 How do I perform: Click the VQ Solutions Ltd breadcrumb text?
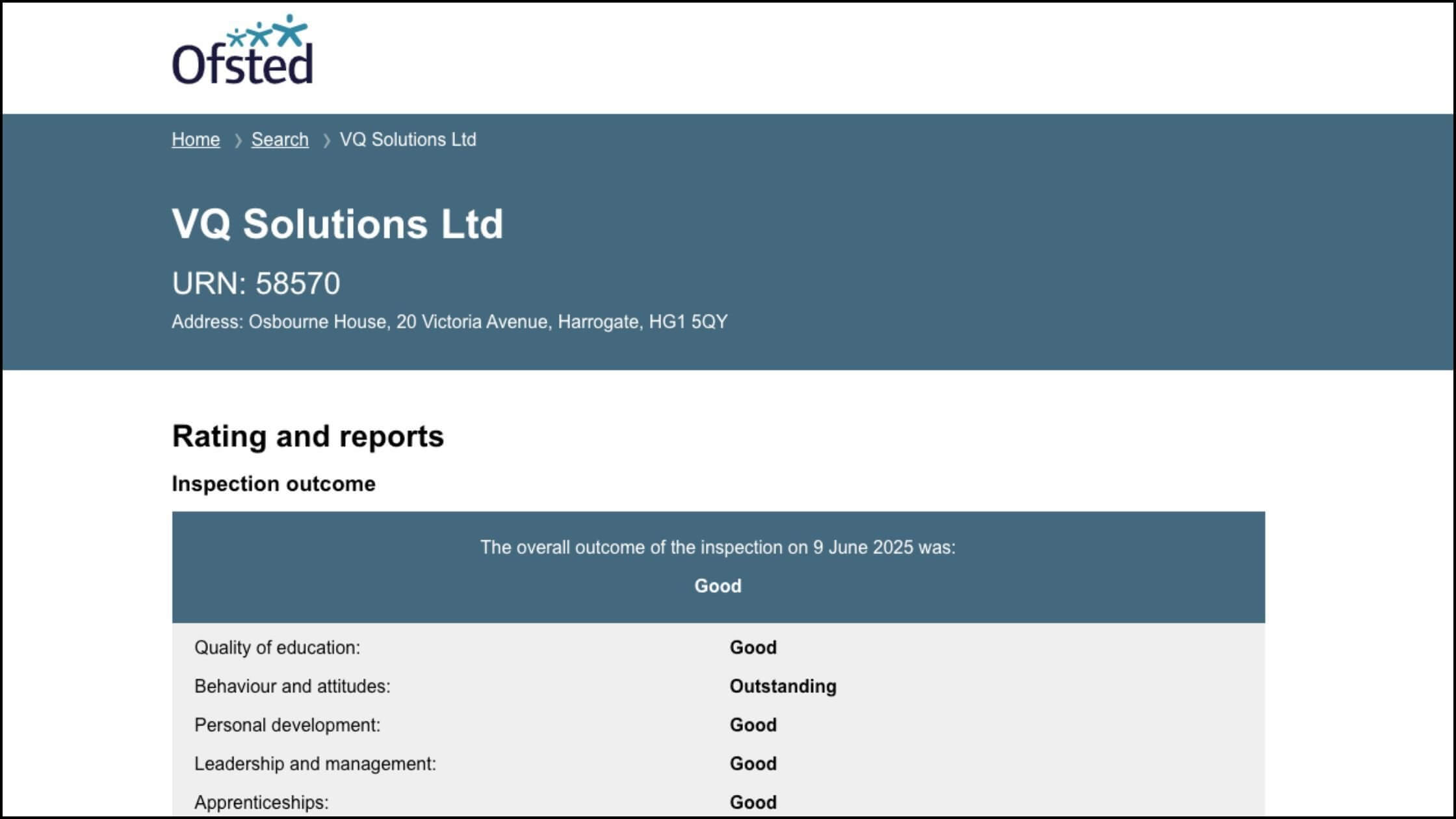[408, 140]
